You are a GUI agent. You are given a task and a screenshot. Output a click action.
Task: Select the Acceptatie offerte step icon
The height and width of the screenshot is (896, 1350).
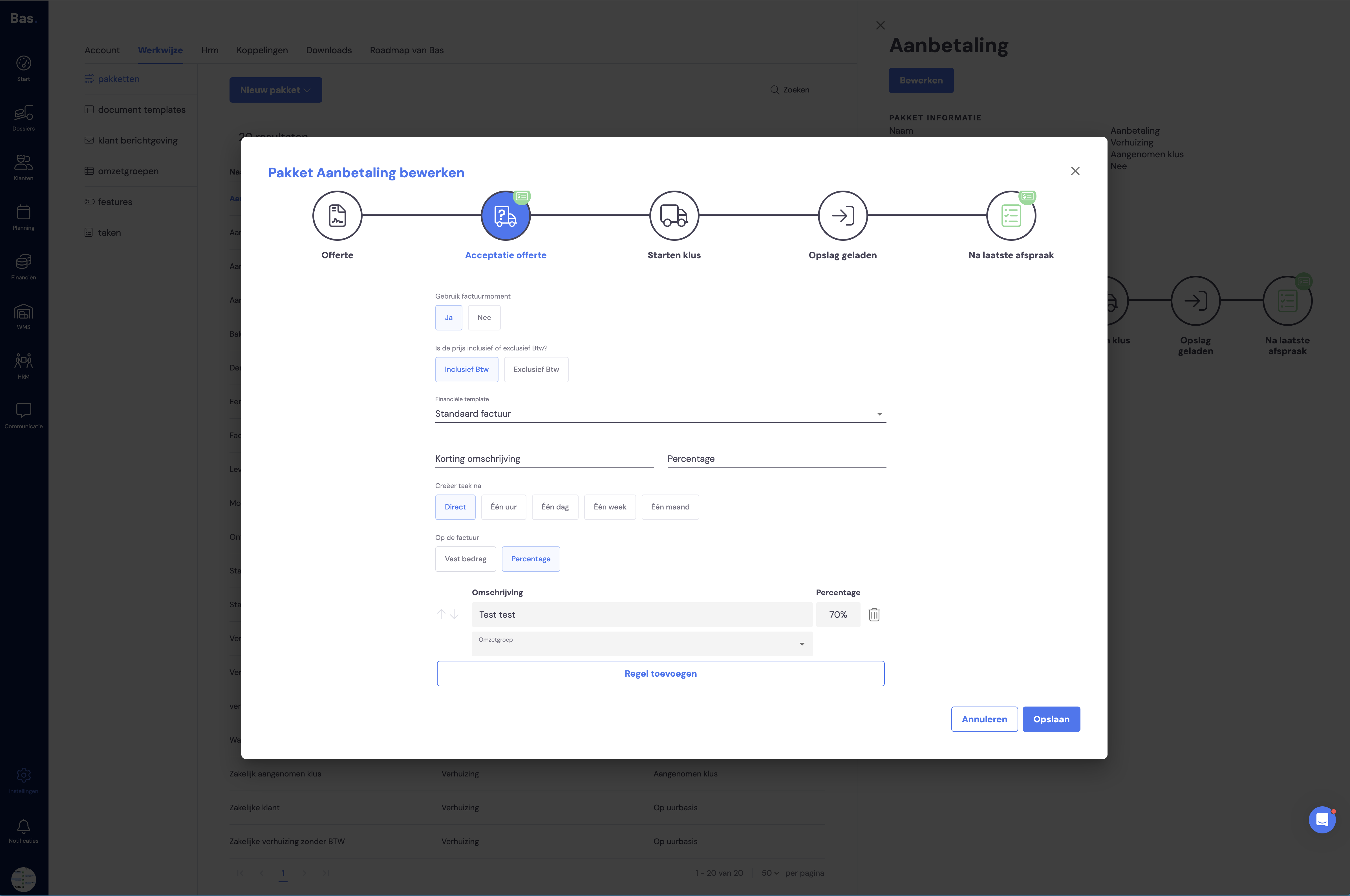click(x=506, y=215)
